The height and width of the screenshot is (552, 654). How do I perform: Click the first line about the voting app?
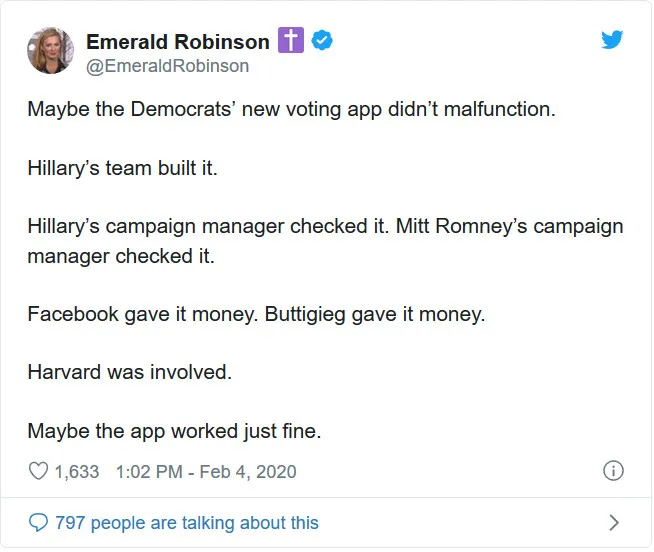pyautogui.click(x=292, y=110)
